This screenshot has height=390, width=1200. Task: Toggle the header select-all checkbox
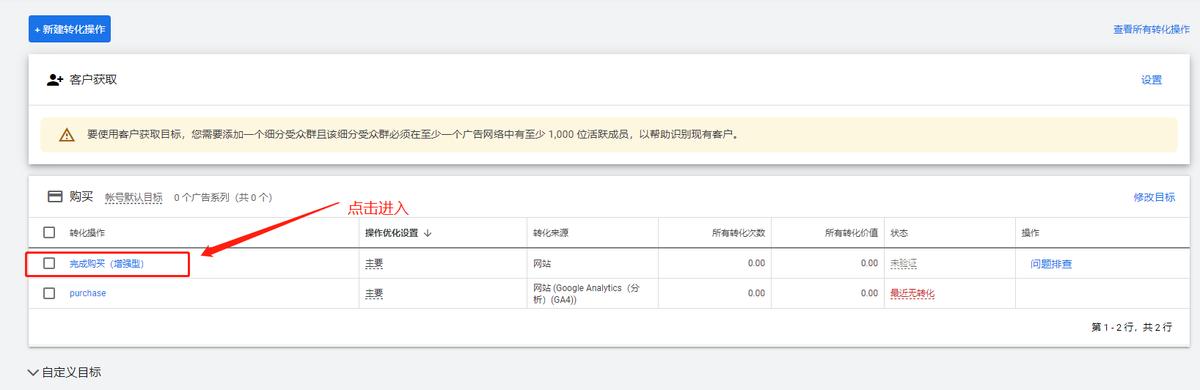pyautogui.click(x=49, y=232)
